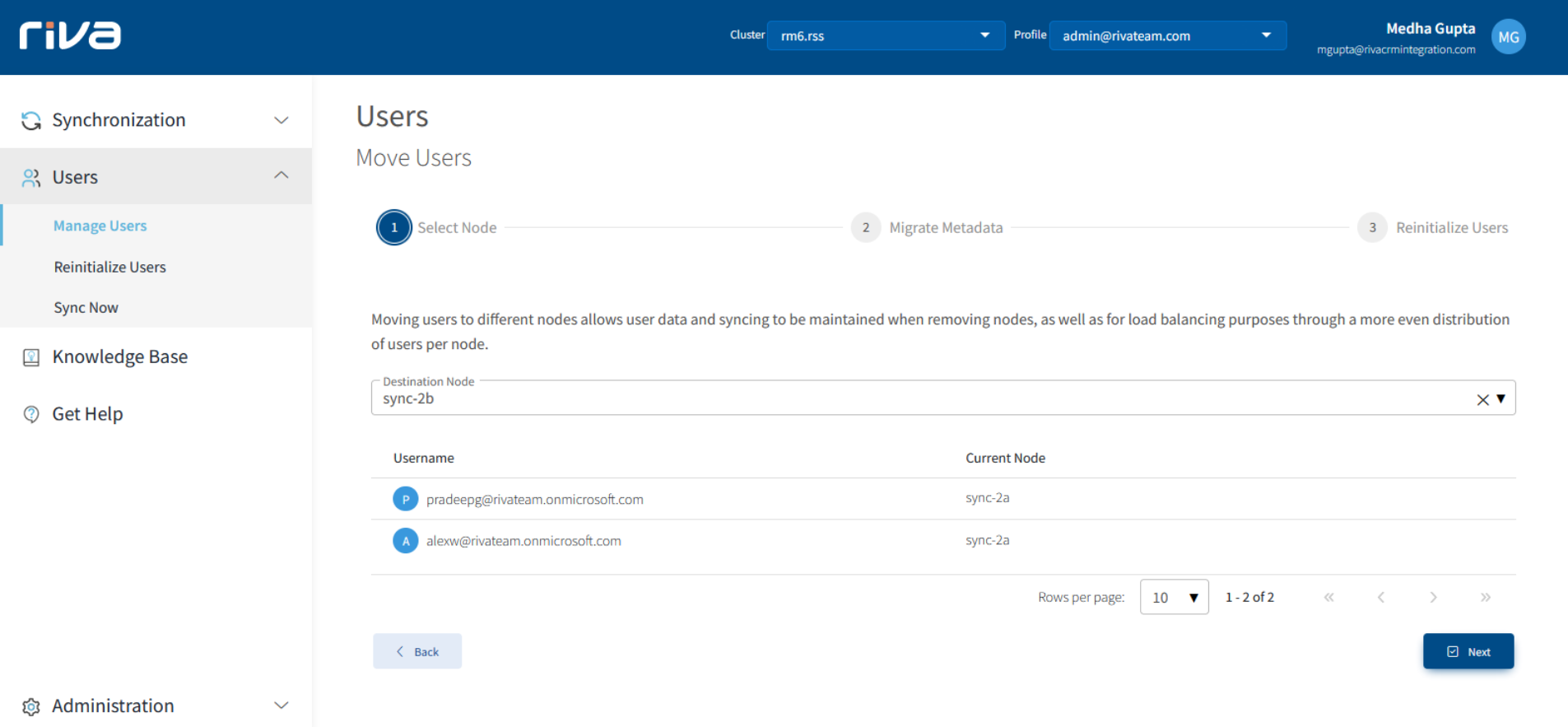Screen dimensions: 1568x727
Task: Expand the Administration section chevron
Action: [281, 706]
